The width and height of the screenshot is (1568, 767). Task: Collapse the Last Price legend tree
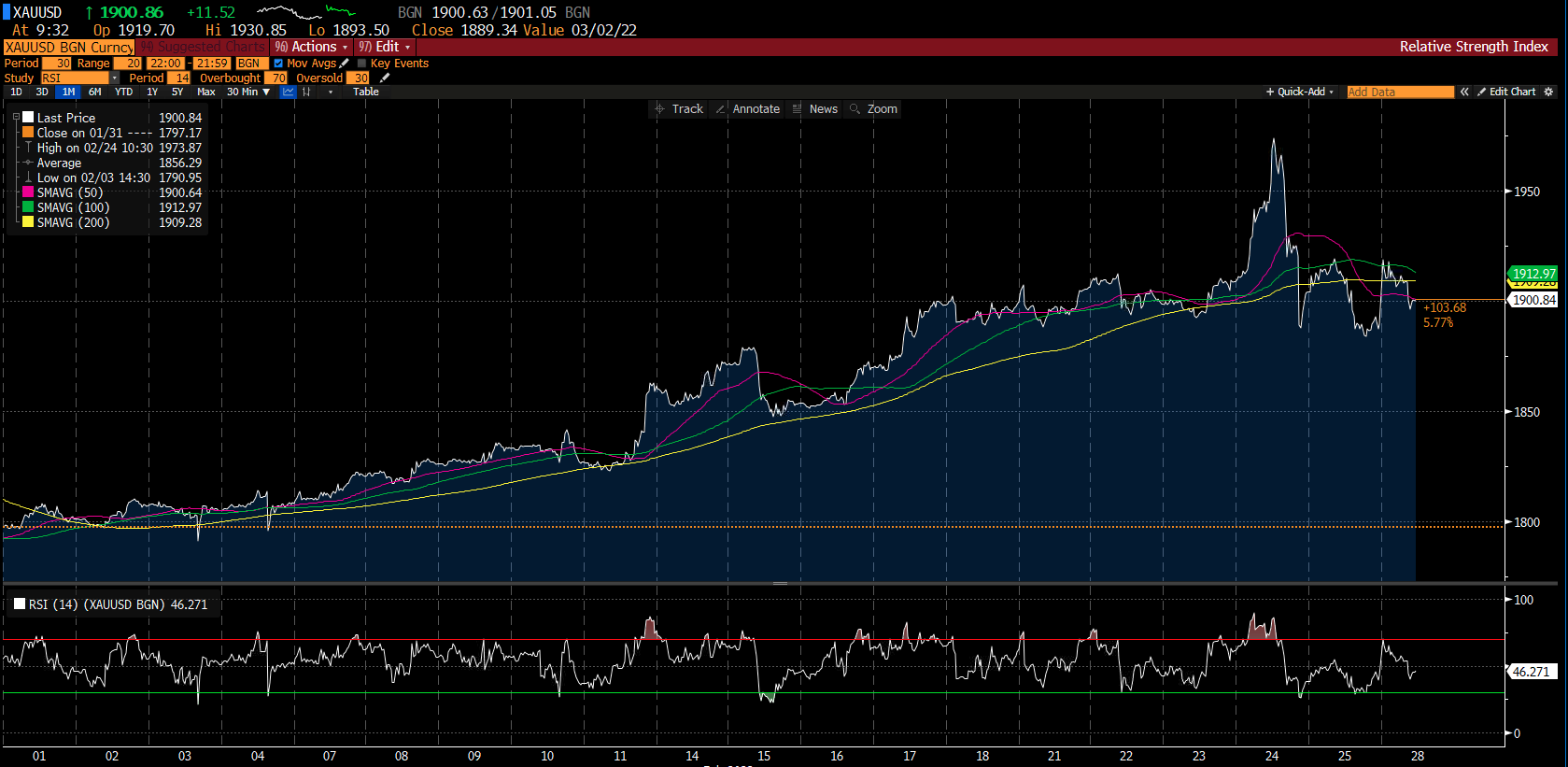16,118
